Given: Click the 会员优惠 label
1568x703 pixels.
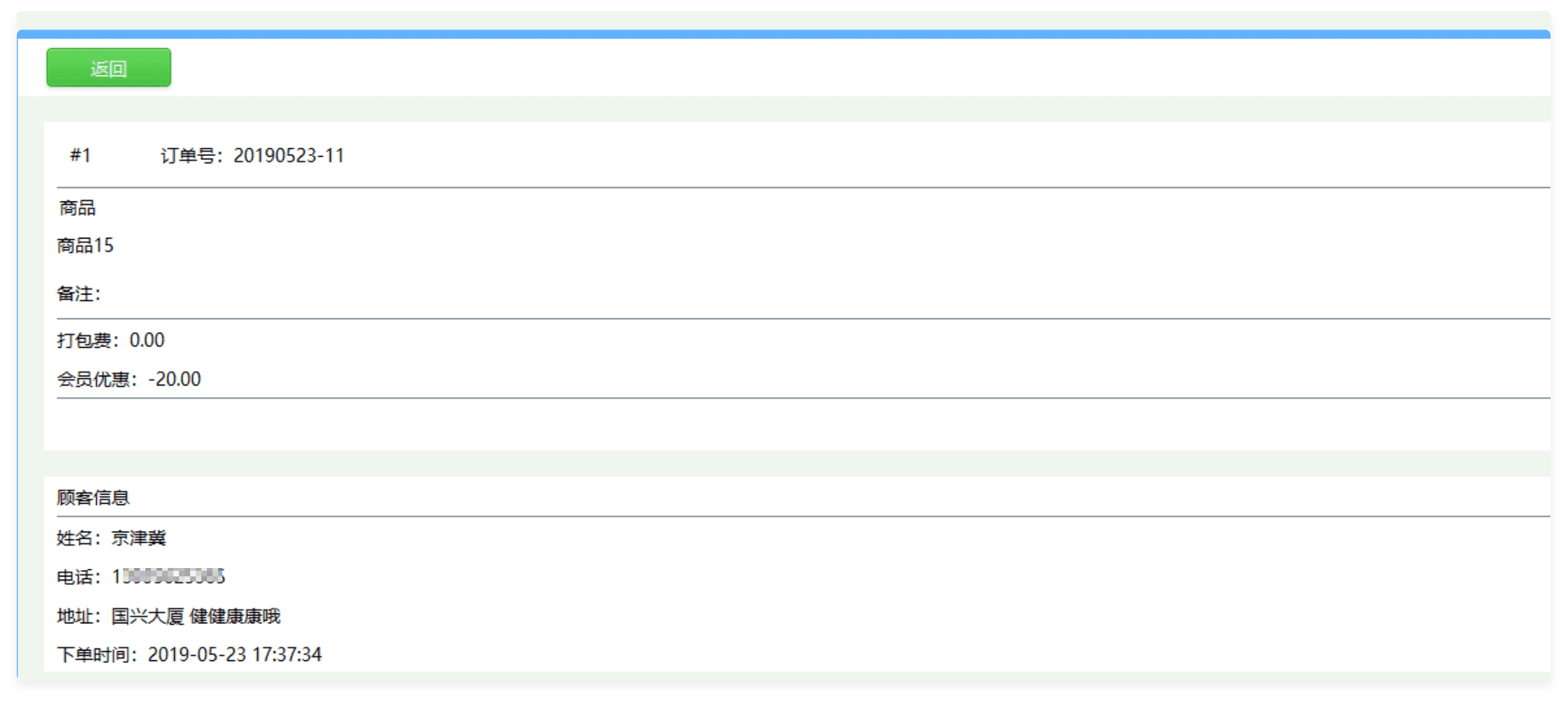Looking at the screenshot, I should coord(95,379).
